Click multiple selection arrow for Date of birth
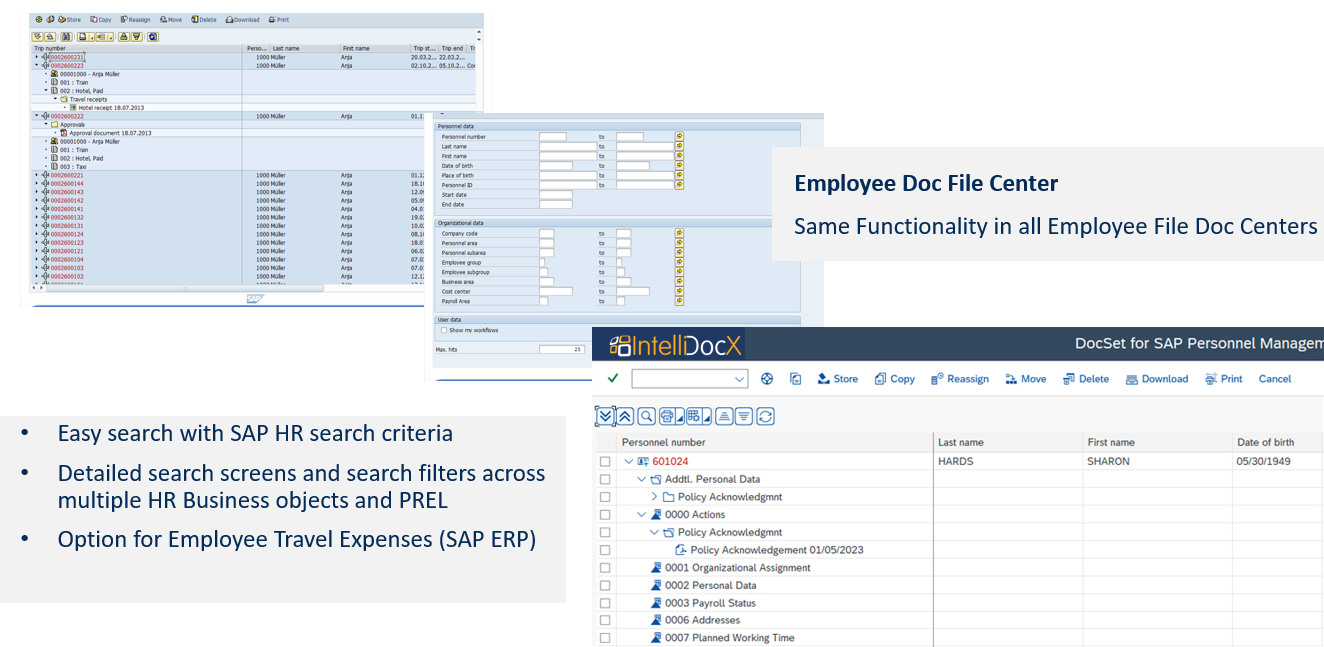The width and height of the screenshot is (1324, 647). [679, 166]
